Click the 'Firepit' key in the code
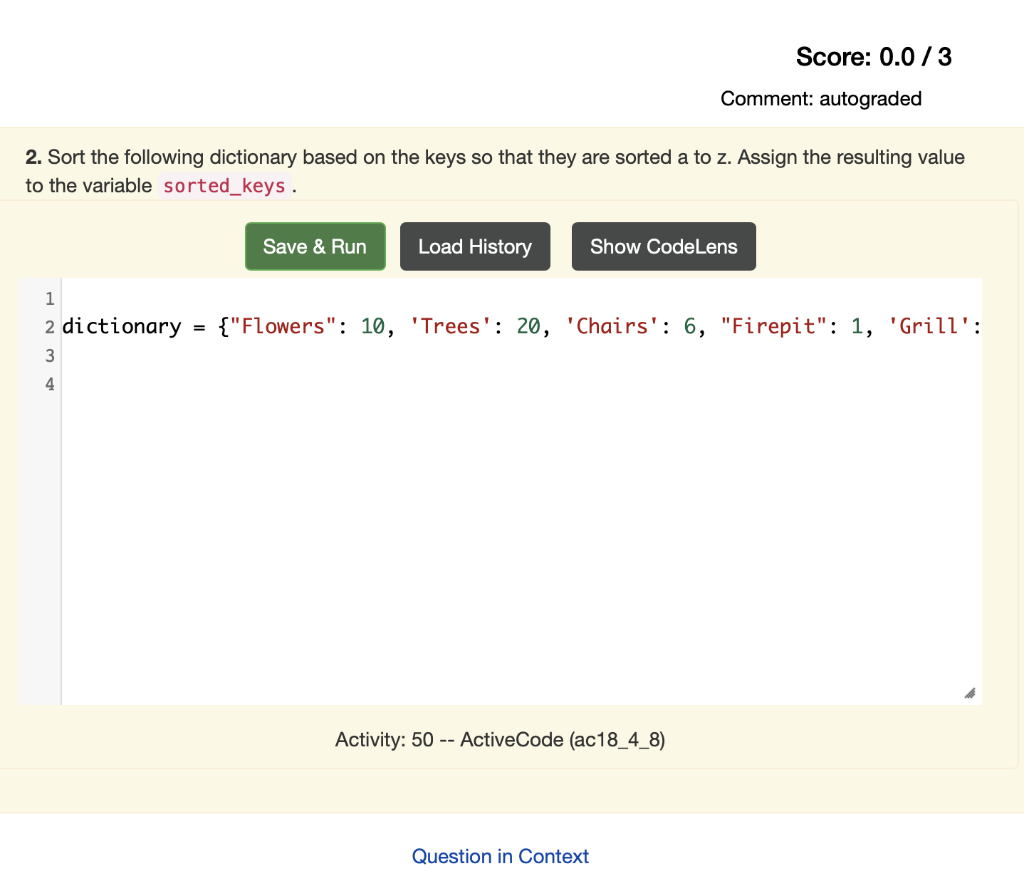The image size is (1024, 886). 774,326
